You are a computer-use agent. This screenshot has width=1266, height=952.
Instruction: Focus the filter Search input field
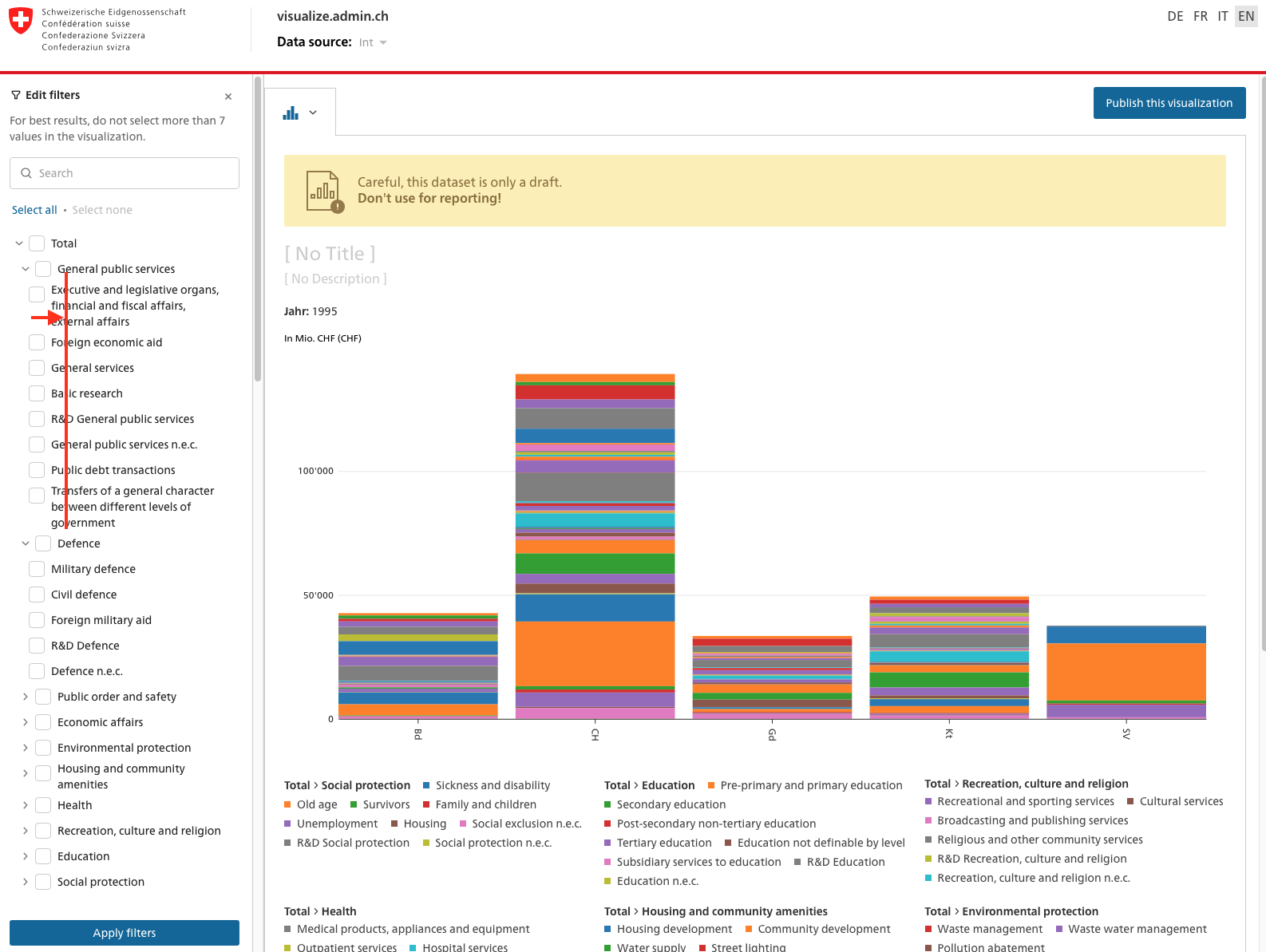click(125, 173)
